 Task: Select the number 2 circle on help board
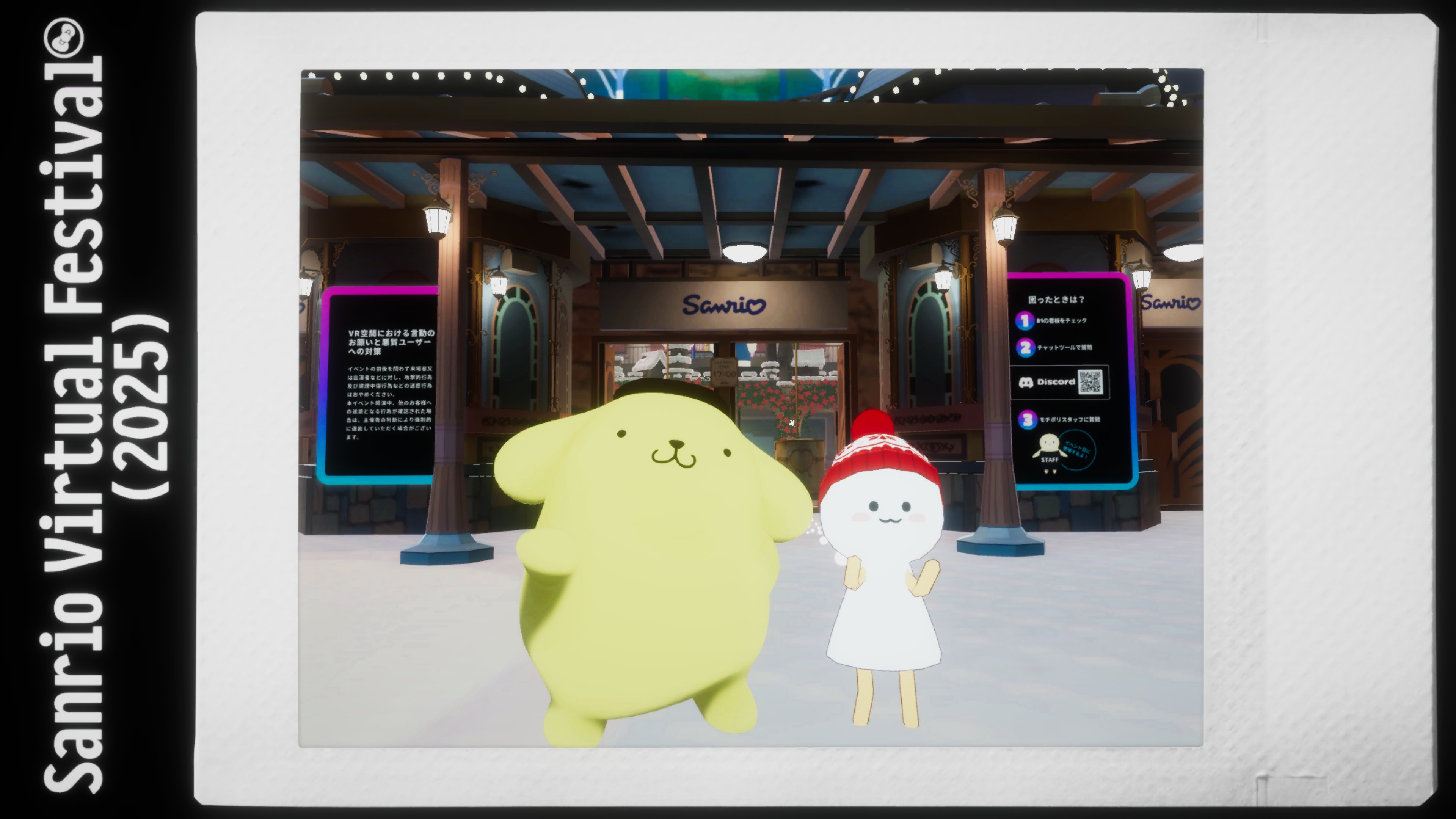(1025, 348)
